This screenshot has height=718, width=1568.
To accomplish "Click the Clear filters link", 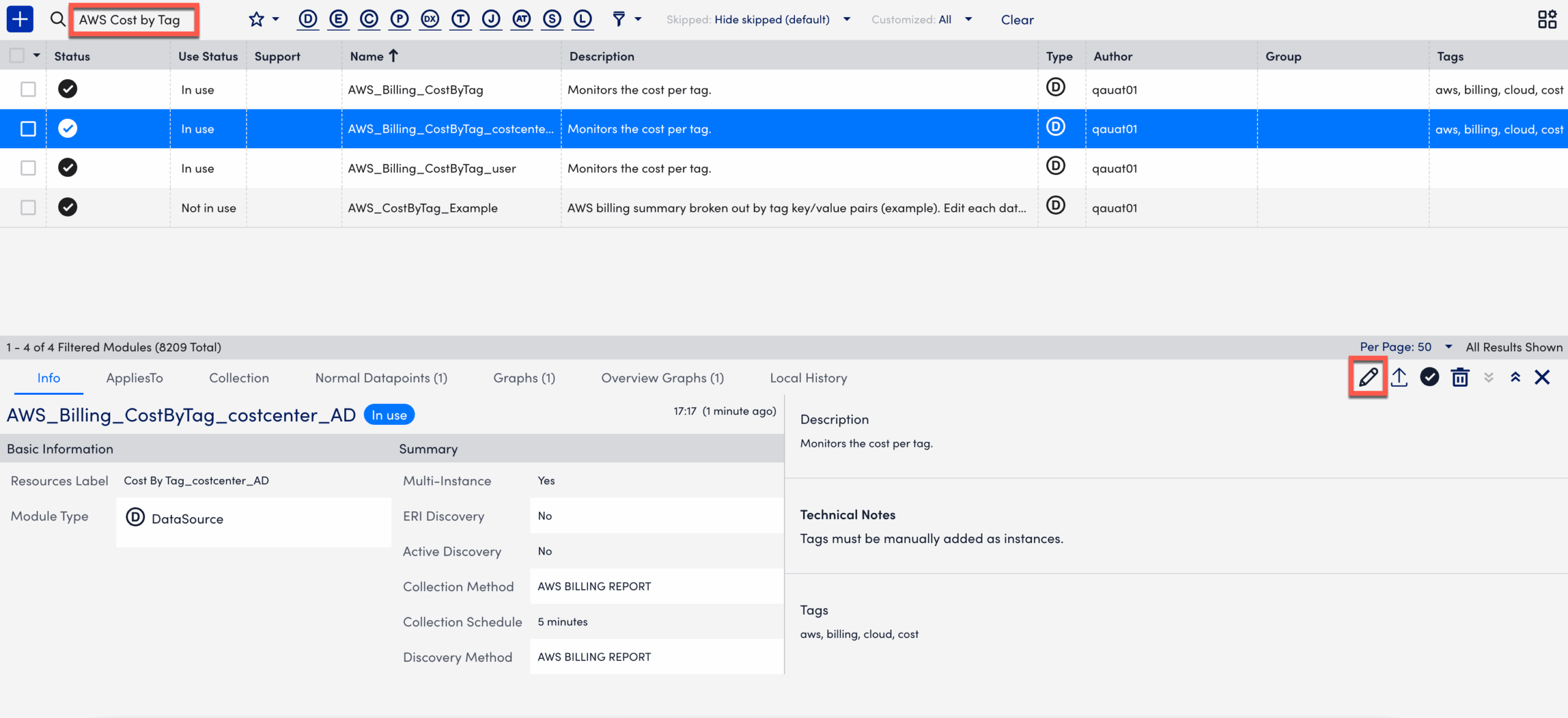I will pyautogui.click(x=1017, y=20).
